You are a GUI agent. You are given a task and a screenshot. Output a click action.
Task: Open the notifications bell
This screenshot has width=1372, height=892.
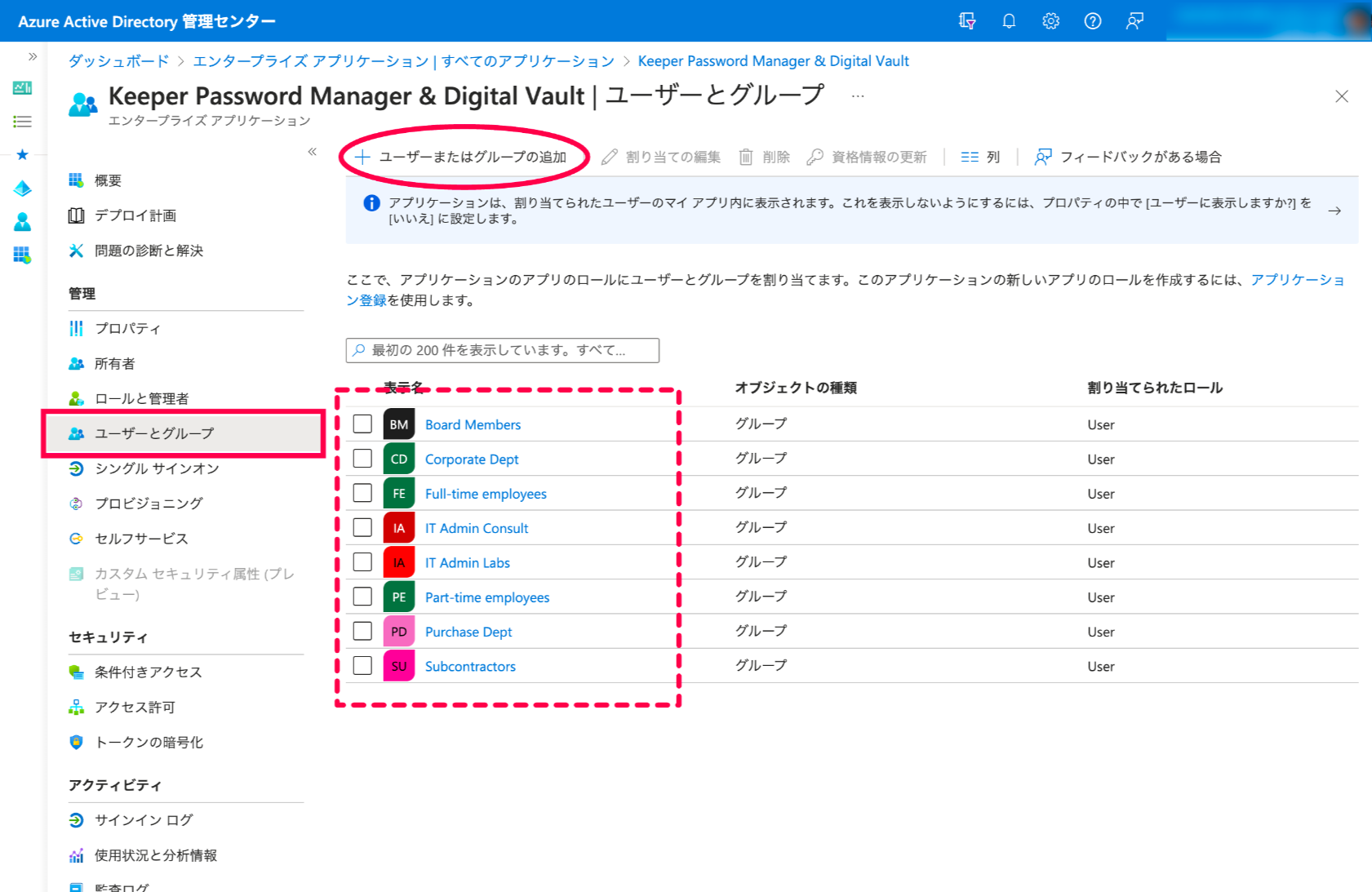[x=1009, y=21]
